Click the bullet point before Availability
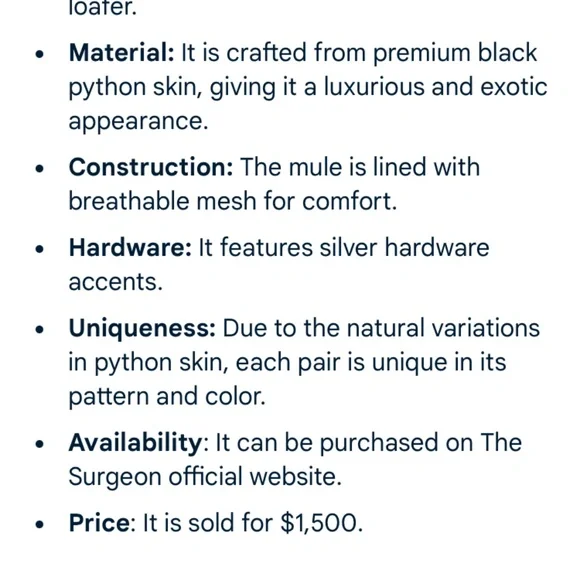The height and width of the screenshot is (580, 580). (x=39, y=444)
